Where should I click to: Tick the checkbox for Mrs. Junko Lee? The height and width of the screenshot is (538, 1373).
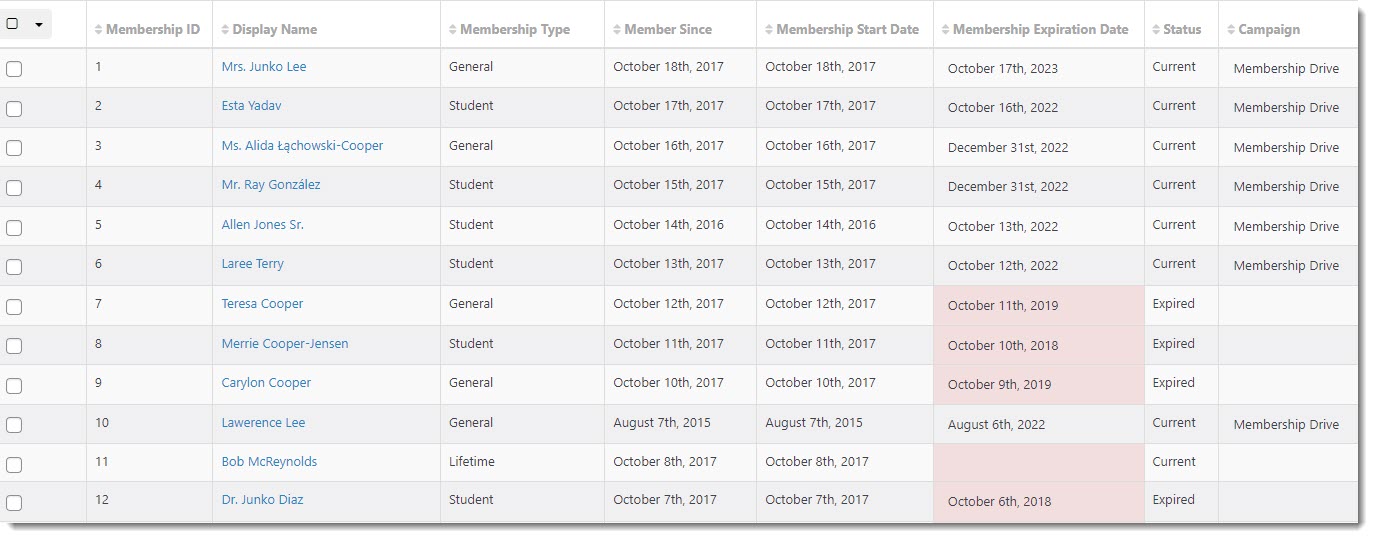(x=14, y=69)
